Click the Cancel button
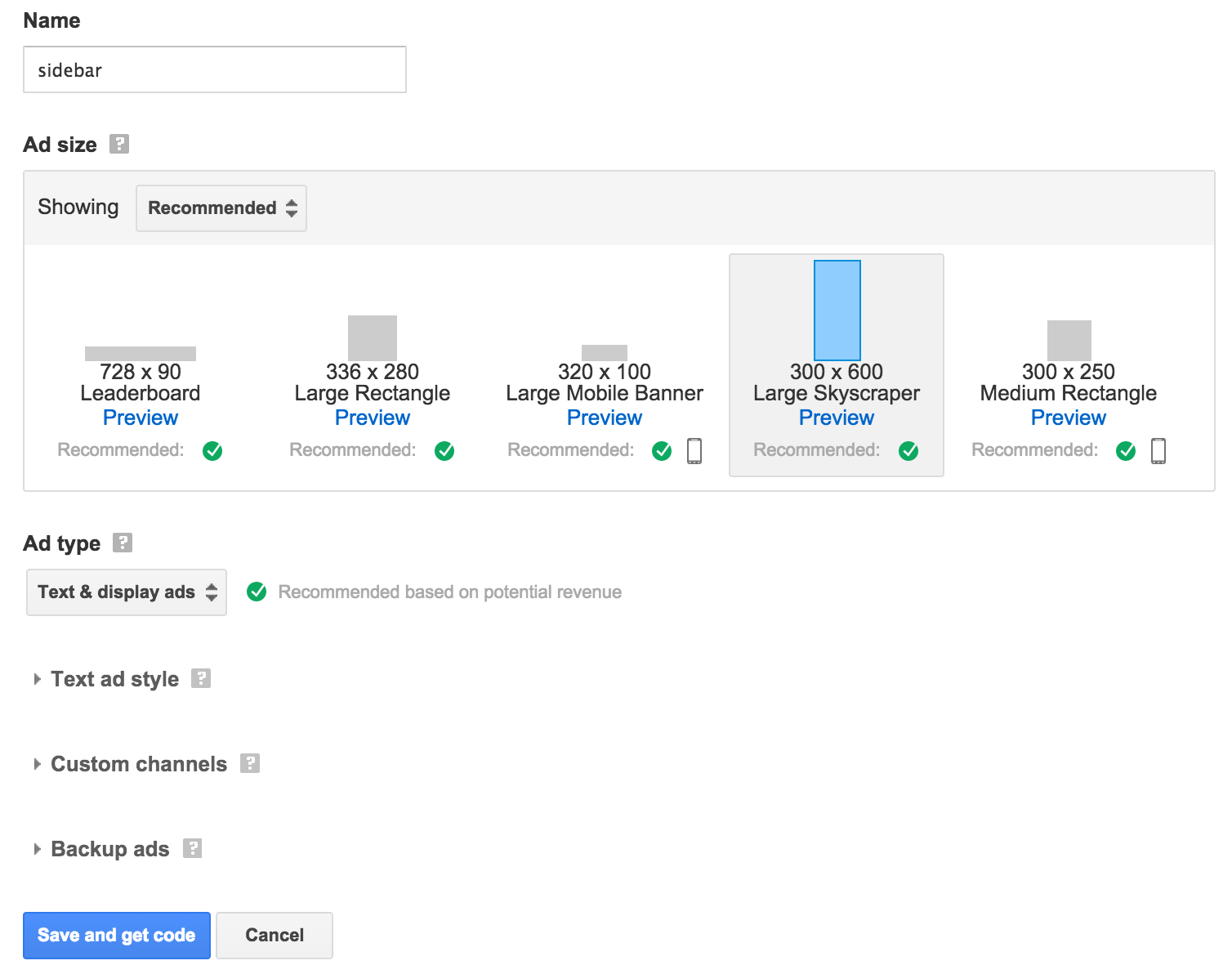 (x=275, y=936)
